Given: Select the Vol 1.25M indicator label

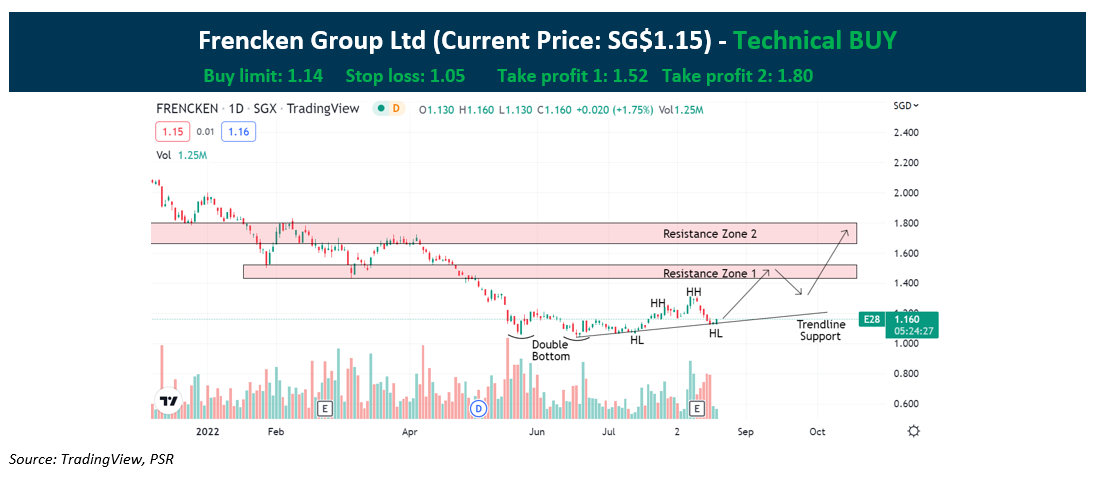Looking at the screenshot, I should (x=181, y=155).
